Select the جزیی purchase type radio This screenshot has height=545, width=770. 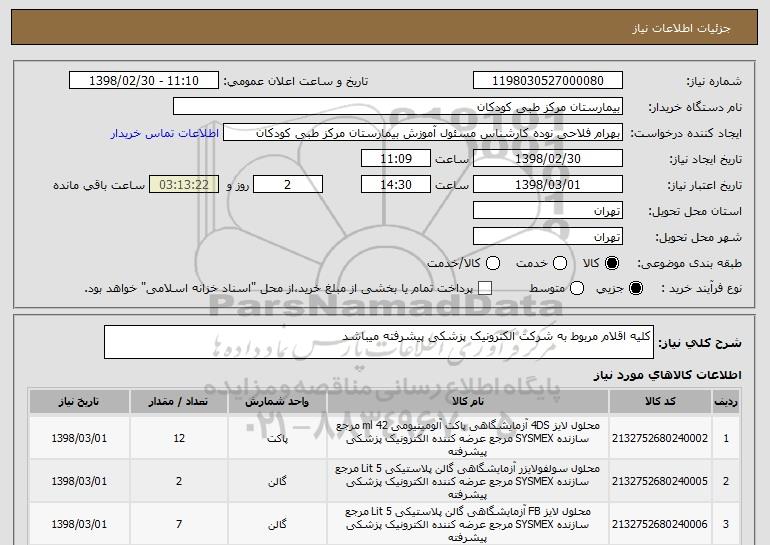635,288
